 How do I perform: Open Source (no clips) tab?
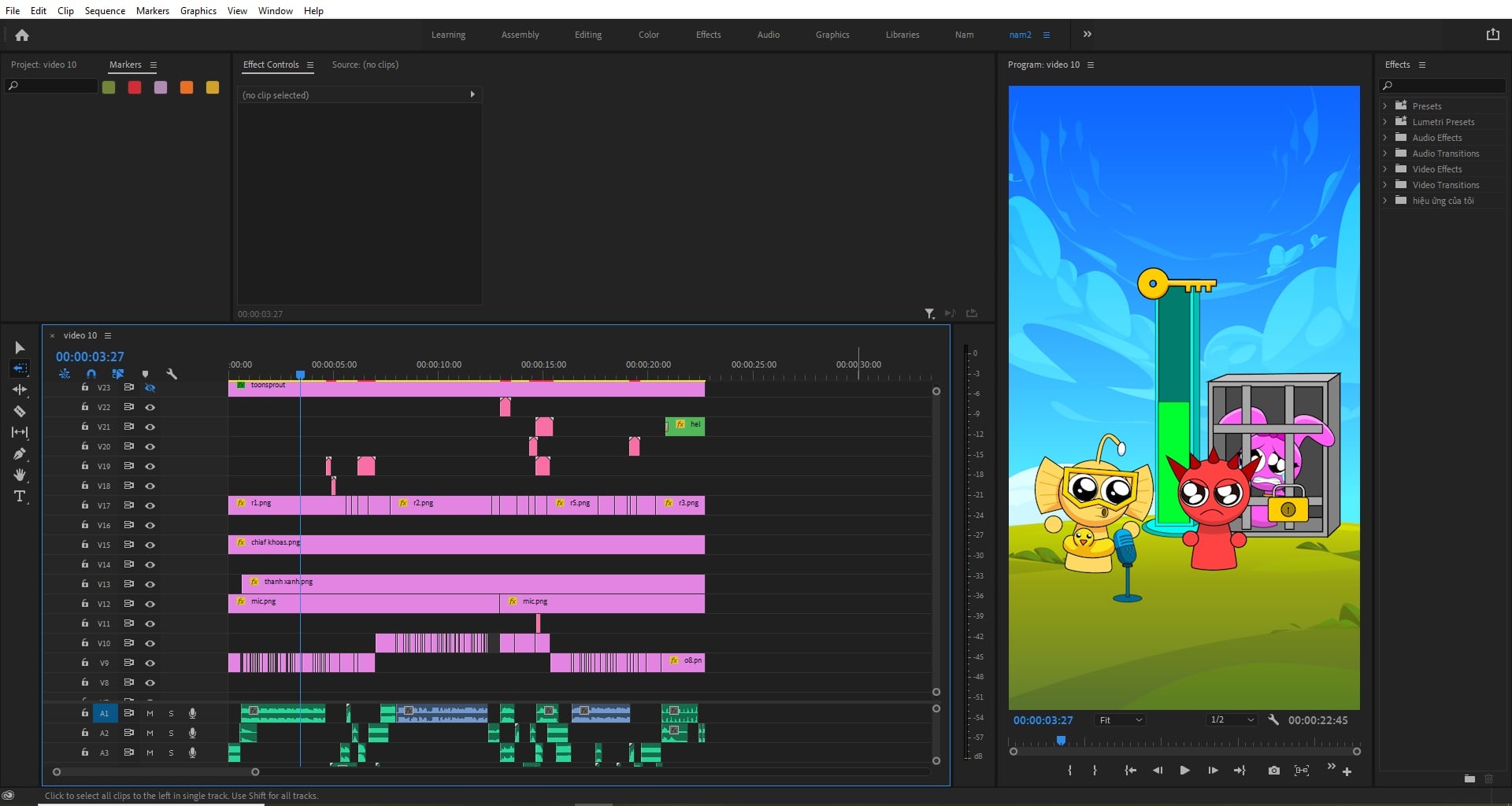tap(365, 65)
